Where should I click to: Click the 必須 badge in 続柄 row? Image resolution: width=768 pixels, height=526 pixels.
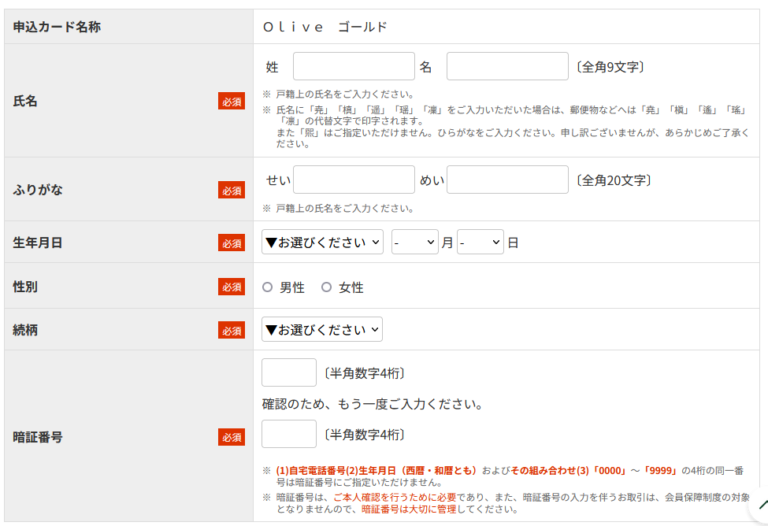[x=231, y=330]
